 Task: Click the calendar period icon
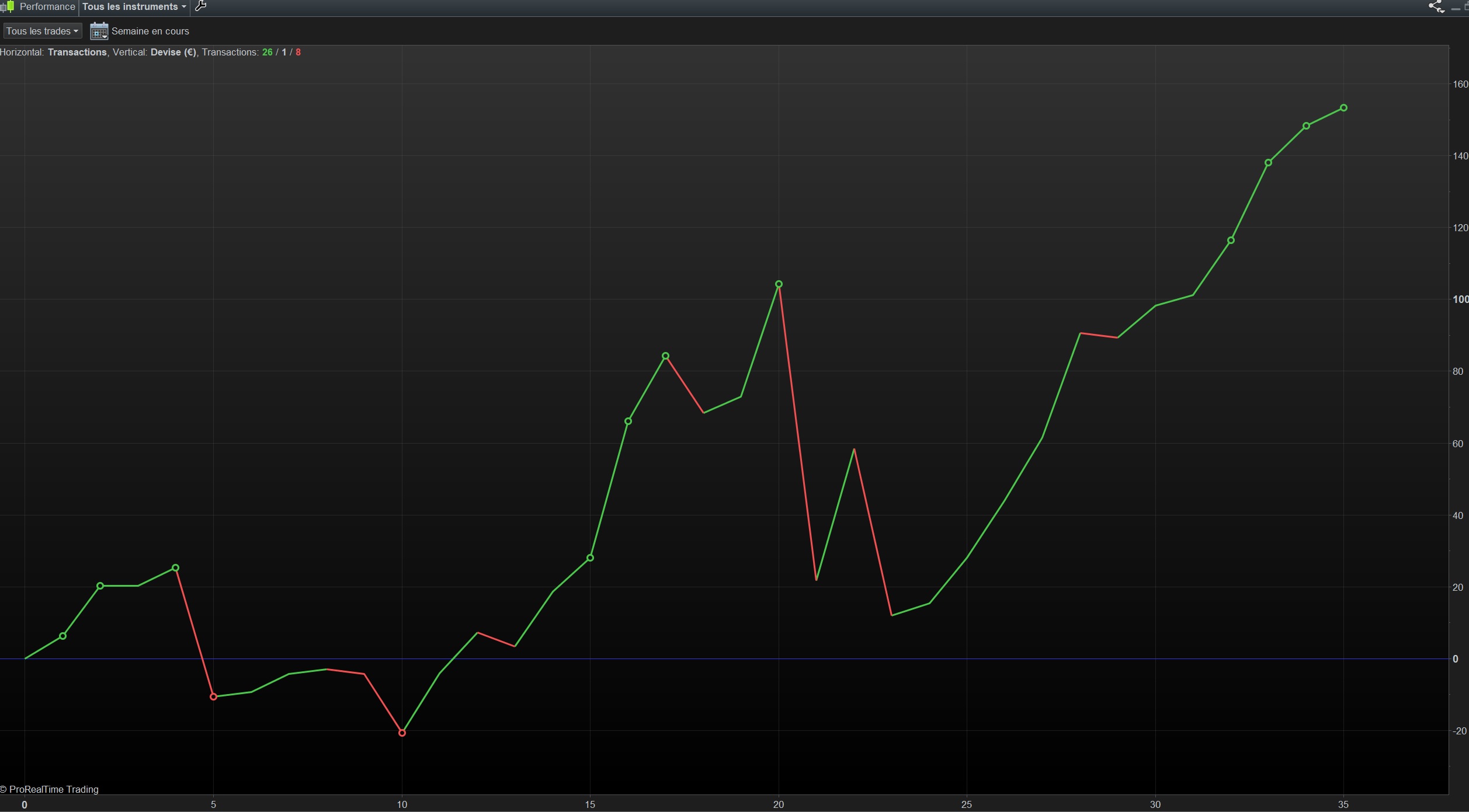click(x=99, y=31)
